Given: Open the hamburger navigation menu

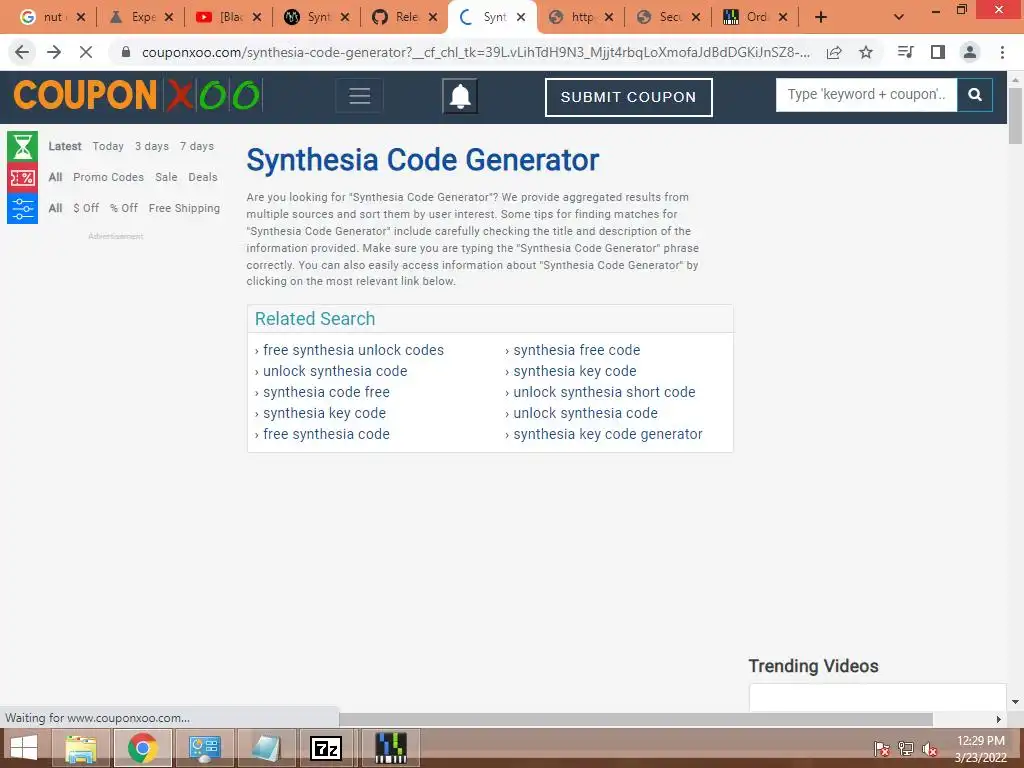Looking at the screenshot, I should [359, 96].
